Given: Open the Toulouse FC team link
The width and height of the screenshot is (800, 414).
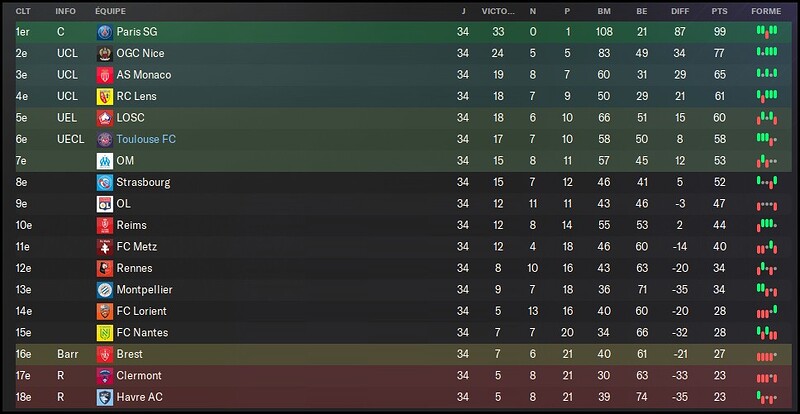Looking at the screenshot, I should 146,139.
